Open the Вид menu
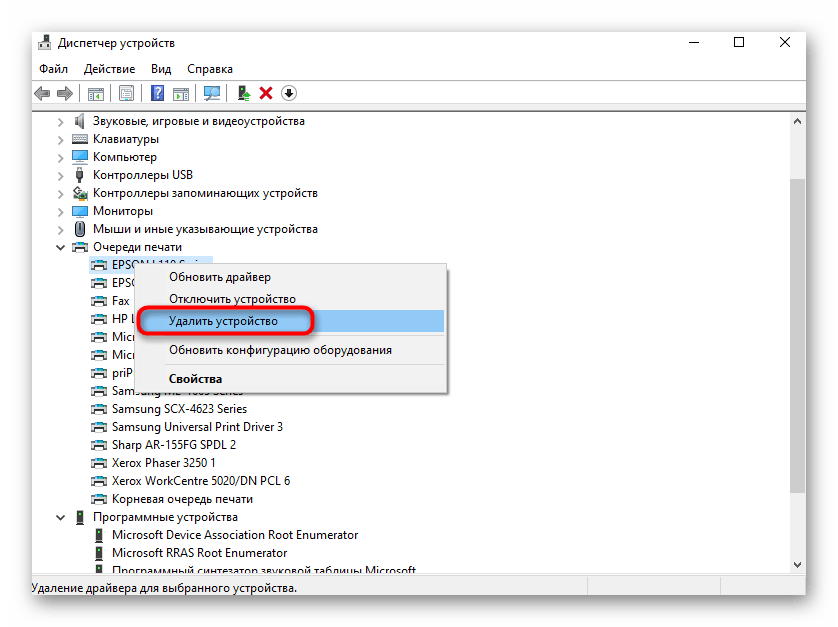838x627 pixels. click(x=161, y=69)
